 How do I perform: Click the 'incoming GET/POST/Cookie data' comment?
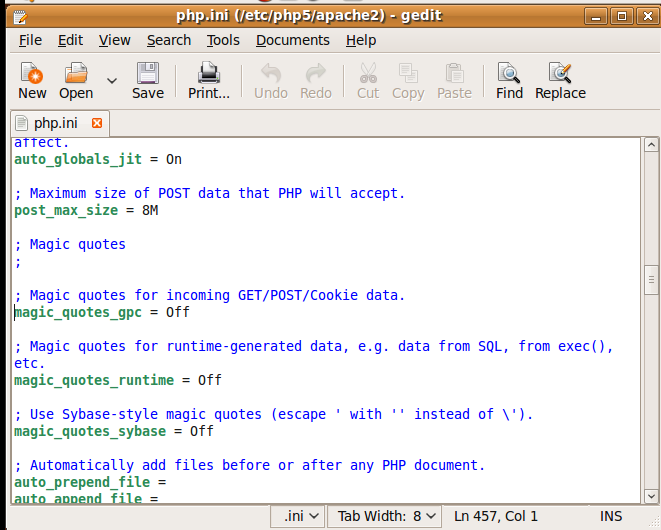210,295
